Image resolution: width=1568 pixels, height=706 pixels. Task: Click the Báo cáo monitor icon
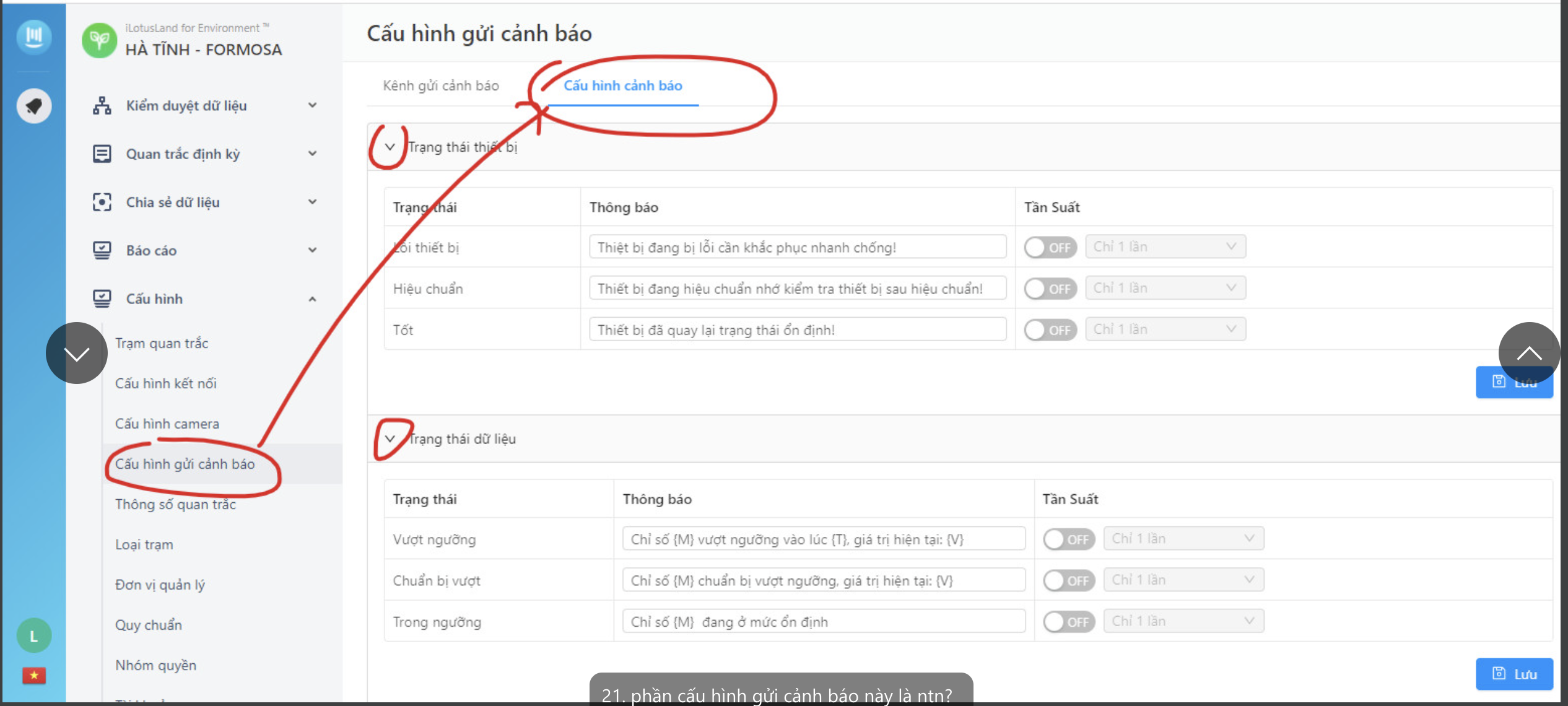tap(102, 250)
